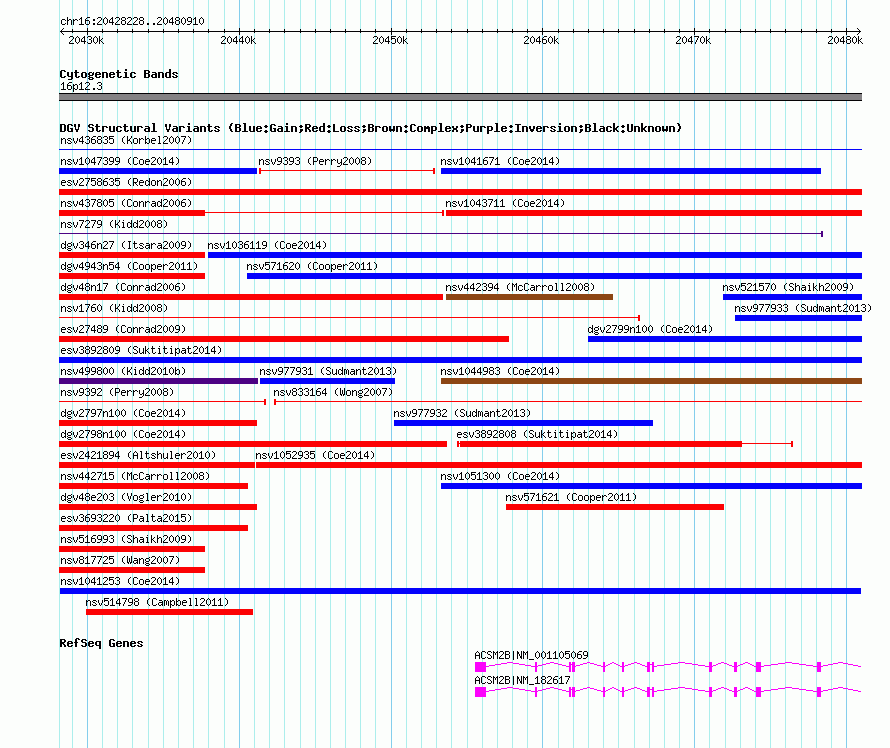
Task: Open the nsv437805 (Conrad2006) variant label
Action: [126, 203]
